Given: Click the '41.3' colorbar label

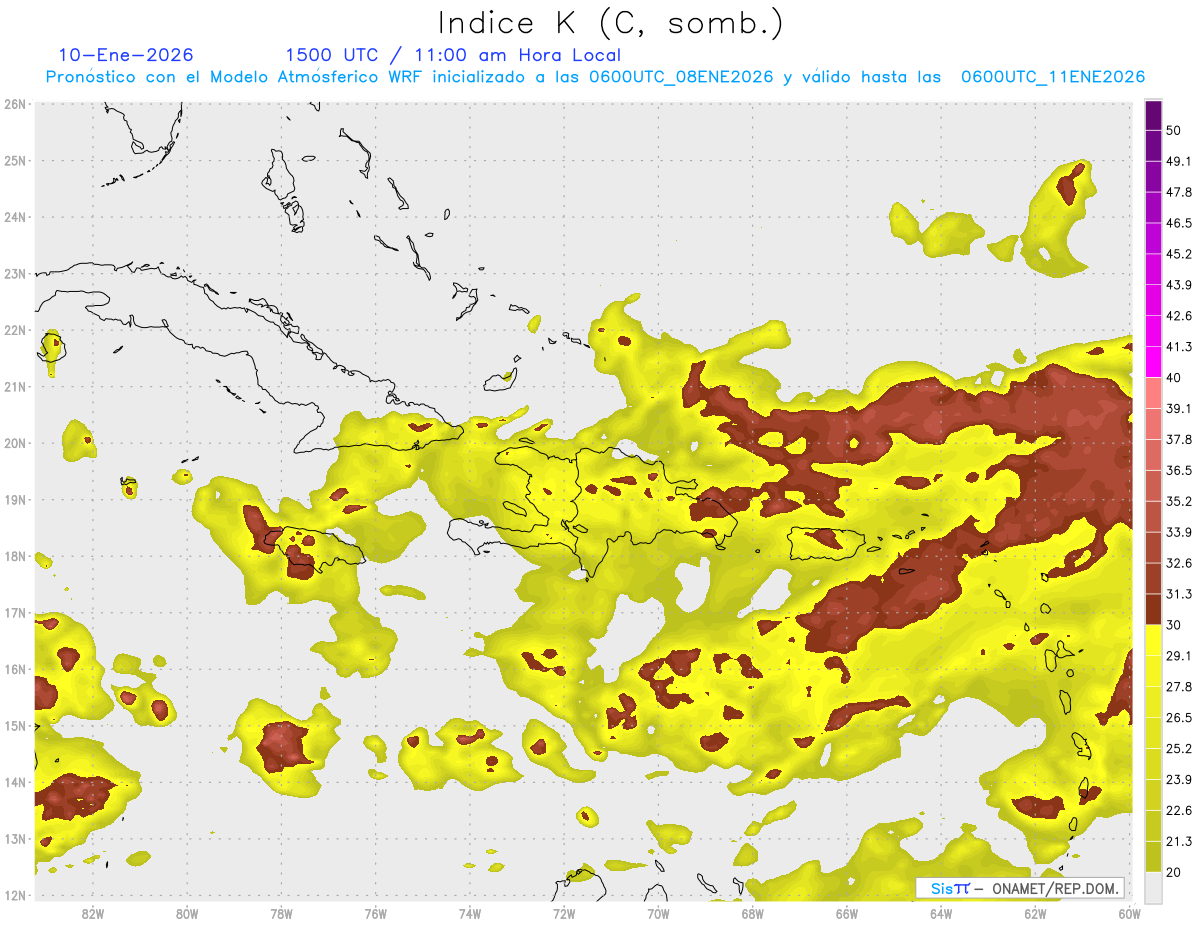Looking at the screenshot, I should tap(1179, 347).
